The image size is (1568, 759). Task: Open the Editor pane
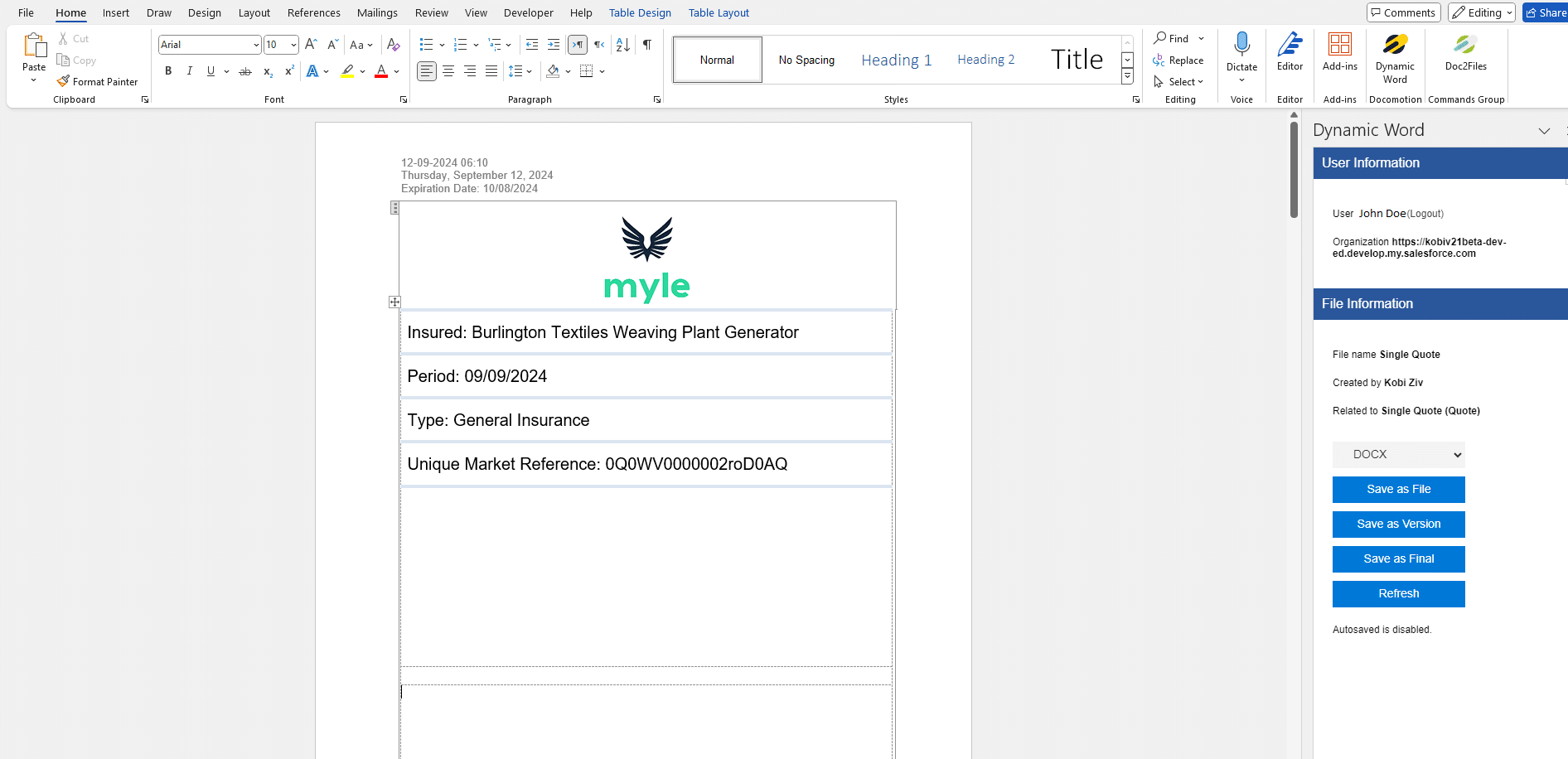tap(1290, 51)
